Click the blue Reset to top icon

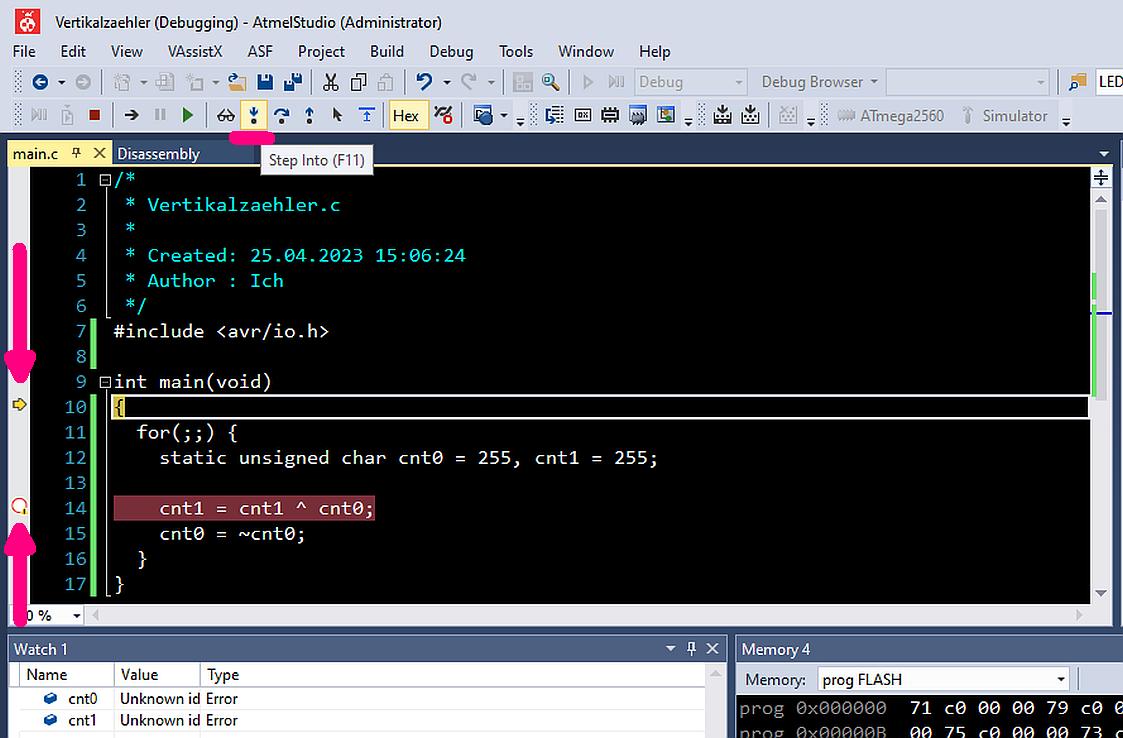(367, 115)
